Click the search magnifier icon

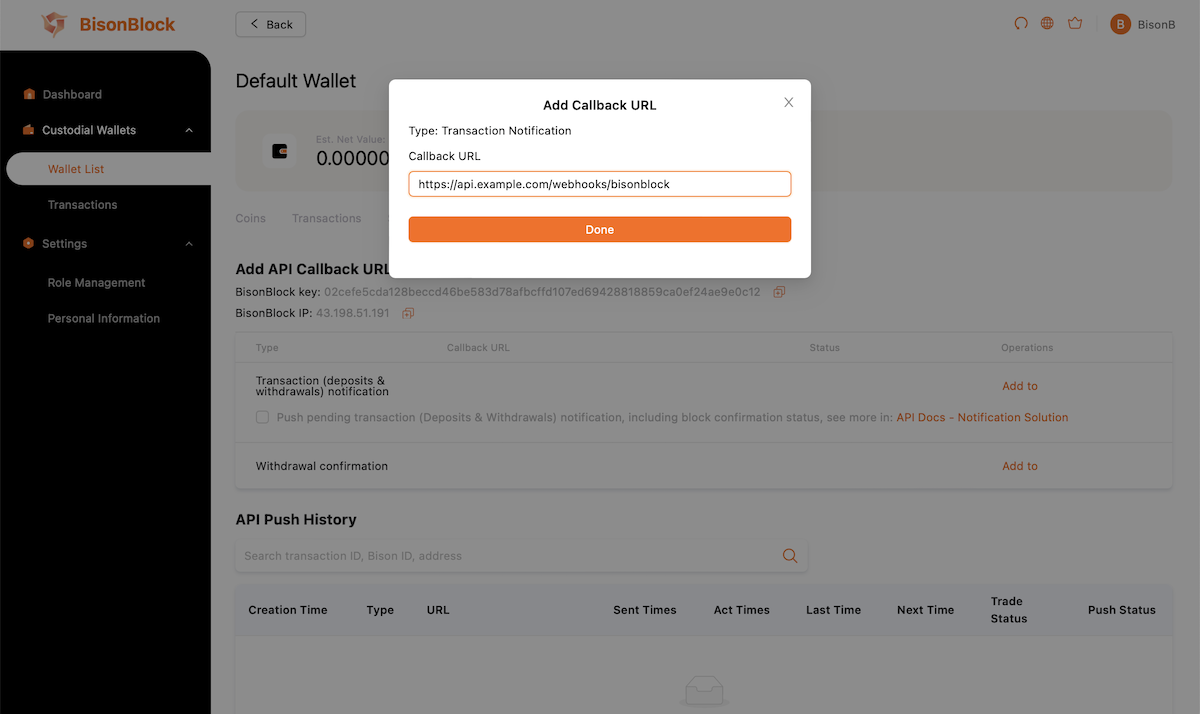coord(790,556)
